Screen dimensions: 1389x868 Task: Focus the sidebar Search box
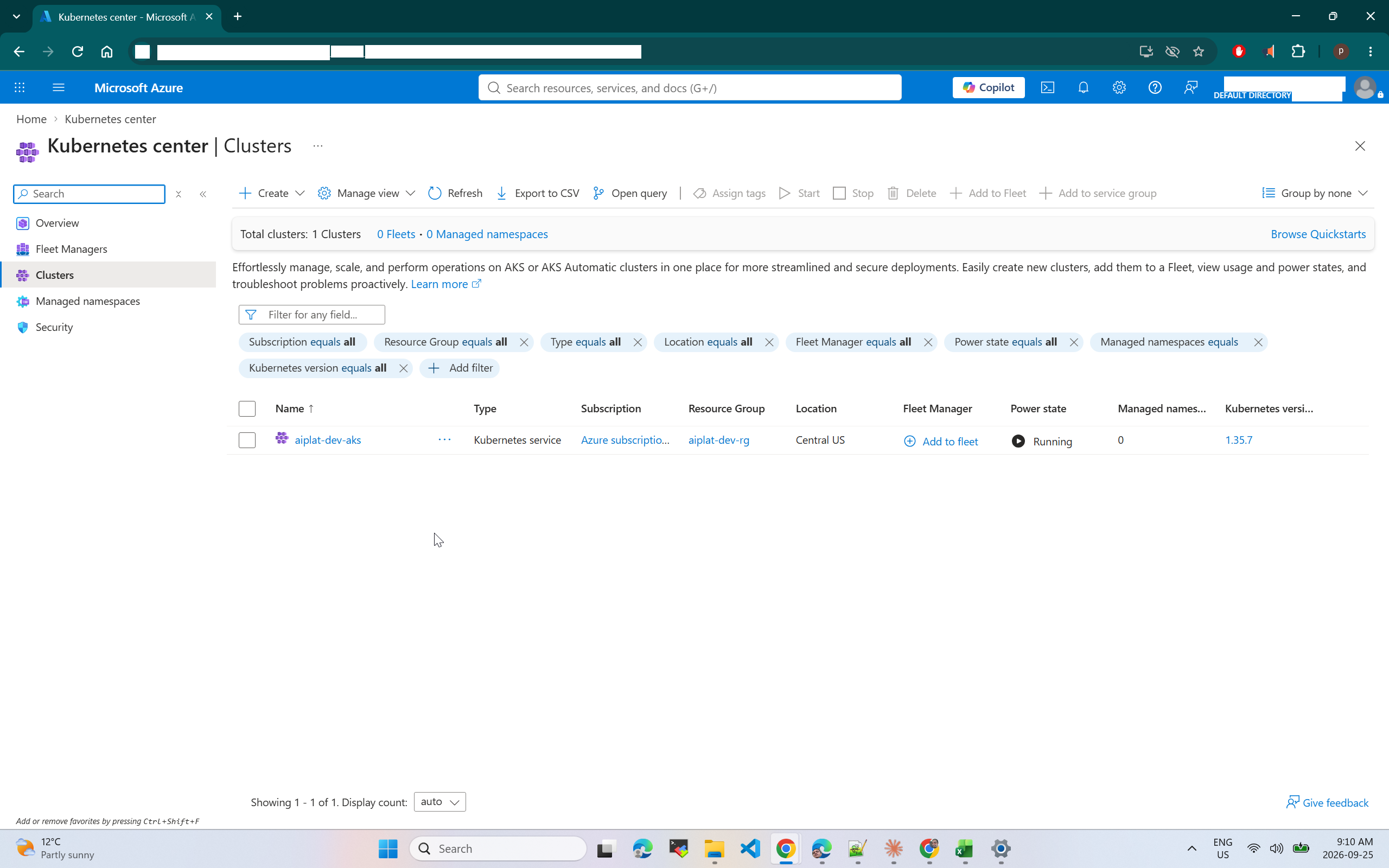pyautogui.click(x=90, y=194)
